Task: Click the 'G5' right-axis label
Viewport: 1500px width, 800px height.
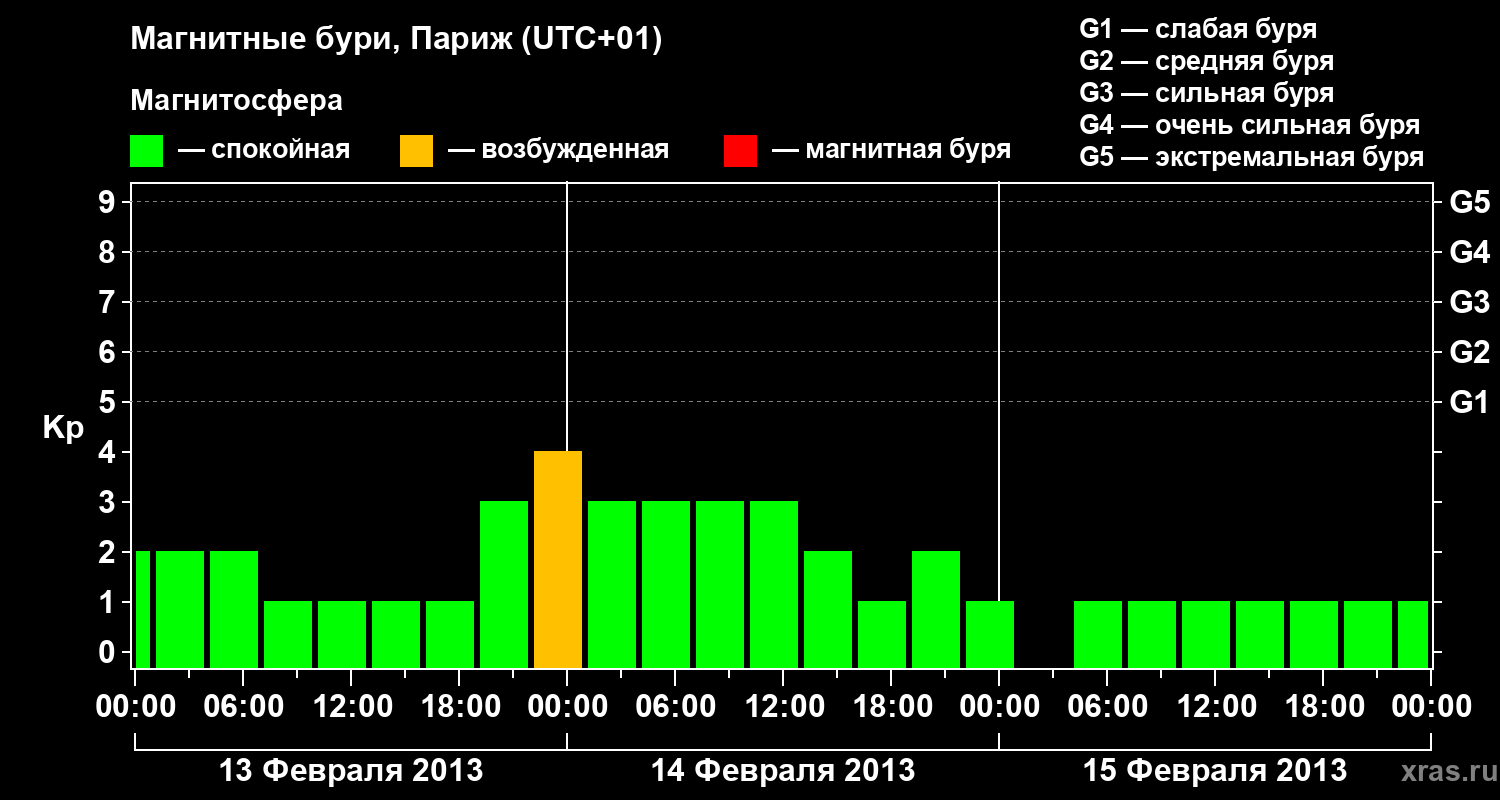Action: point(1469,203)
